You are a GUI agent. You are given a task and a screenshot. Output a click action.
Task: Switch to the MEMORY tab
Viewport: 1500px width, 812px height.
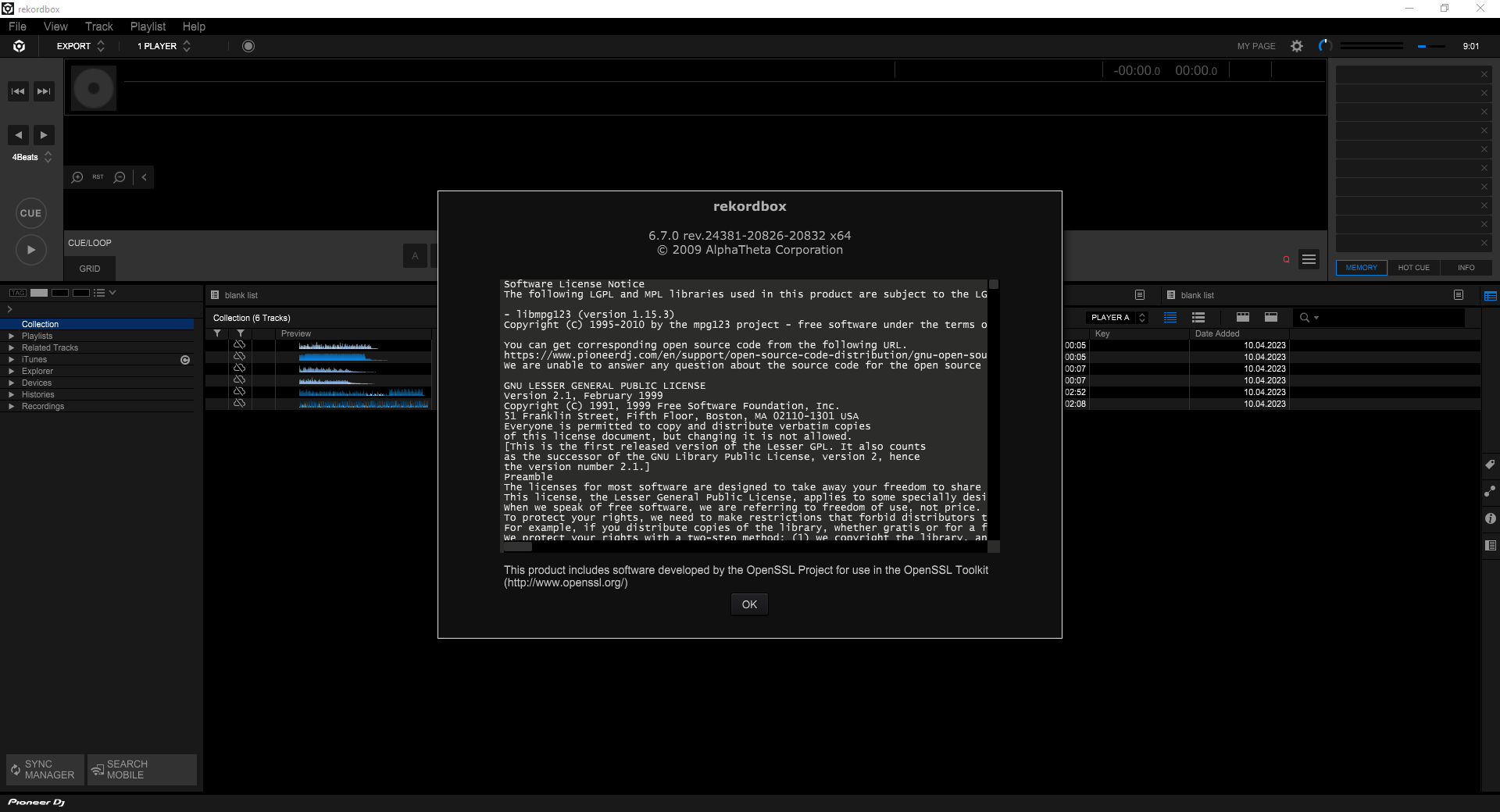(1361, 268)
